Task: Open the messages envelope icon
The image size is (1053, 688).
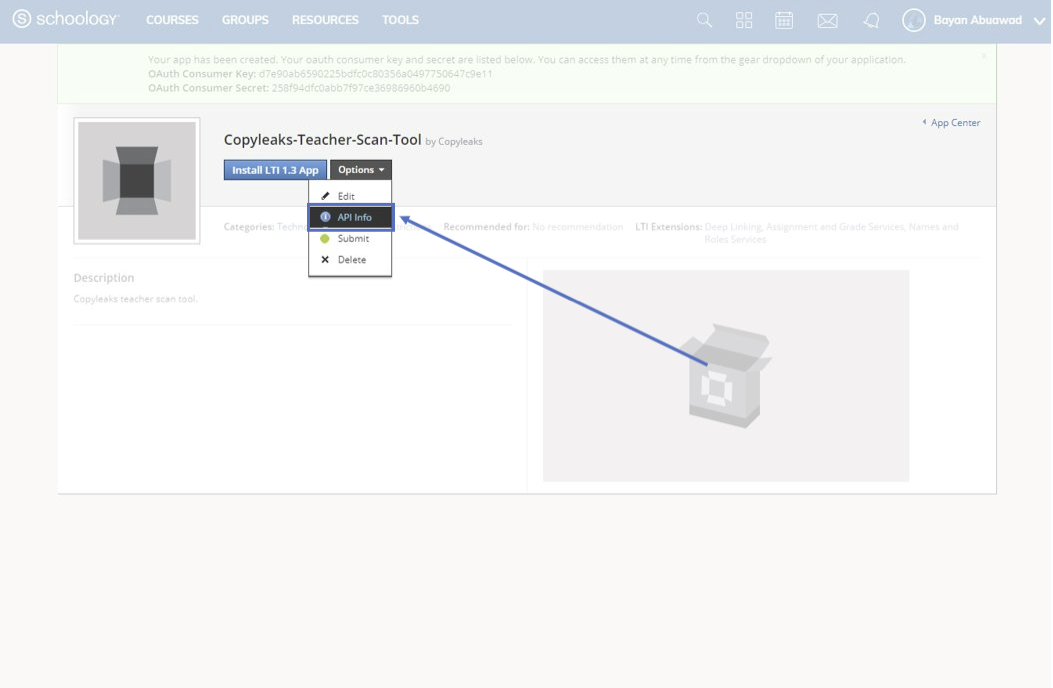Action: (x=827, y=21)
